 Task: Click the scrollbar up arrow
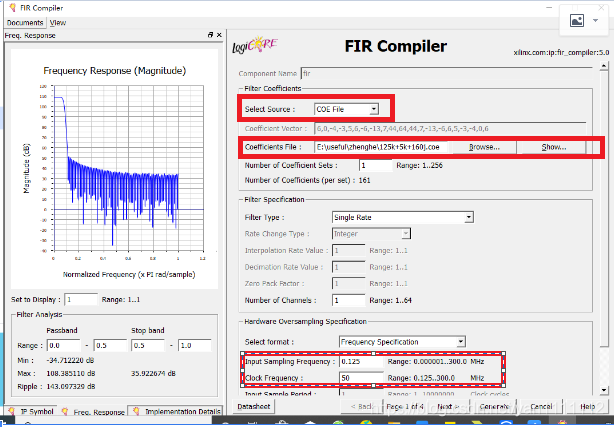point(603,66)
